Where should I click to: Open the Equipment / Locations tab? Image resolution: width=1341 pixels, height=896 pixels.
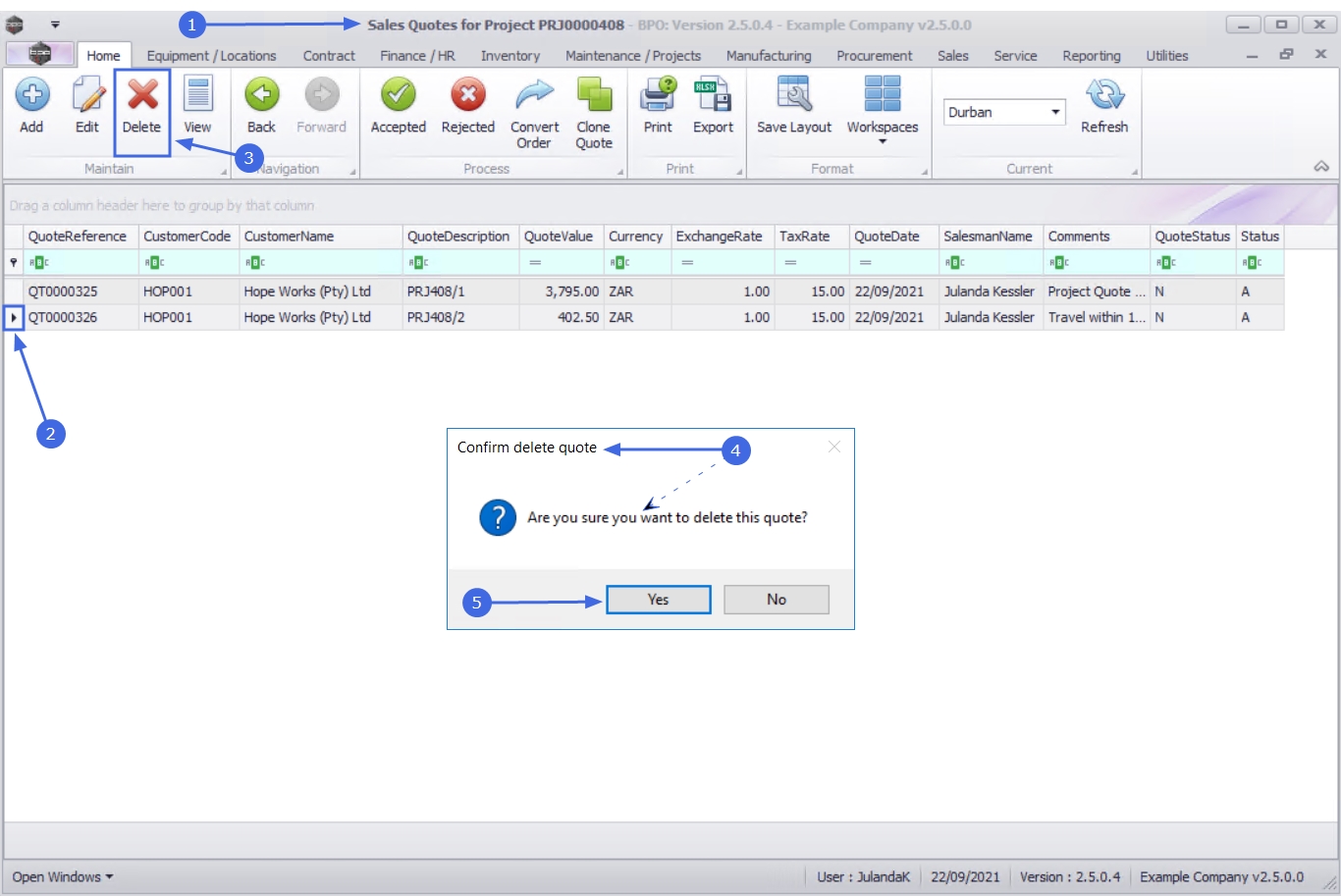(x=211, y=56)
